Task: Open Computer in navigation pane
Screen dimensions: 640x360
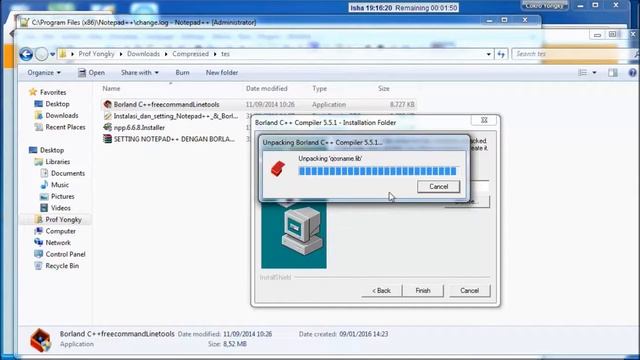Action: 60,231
